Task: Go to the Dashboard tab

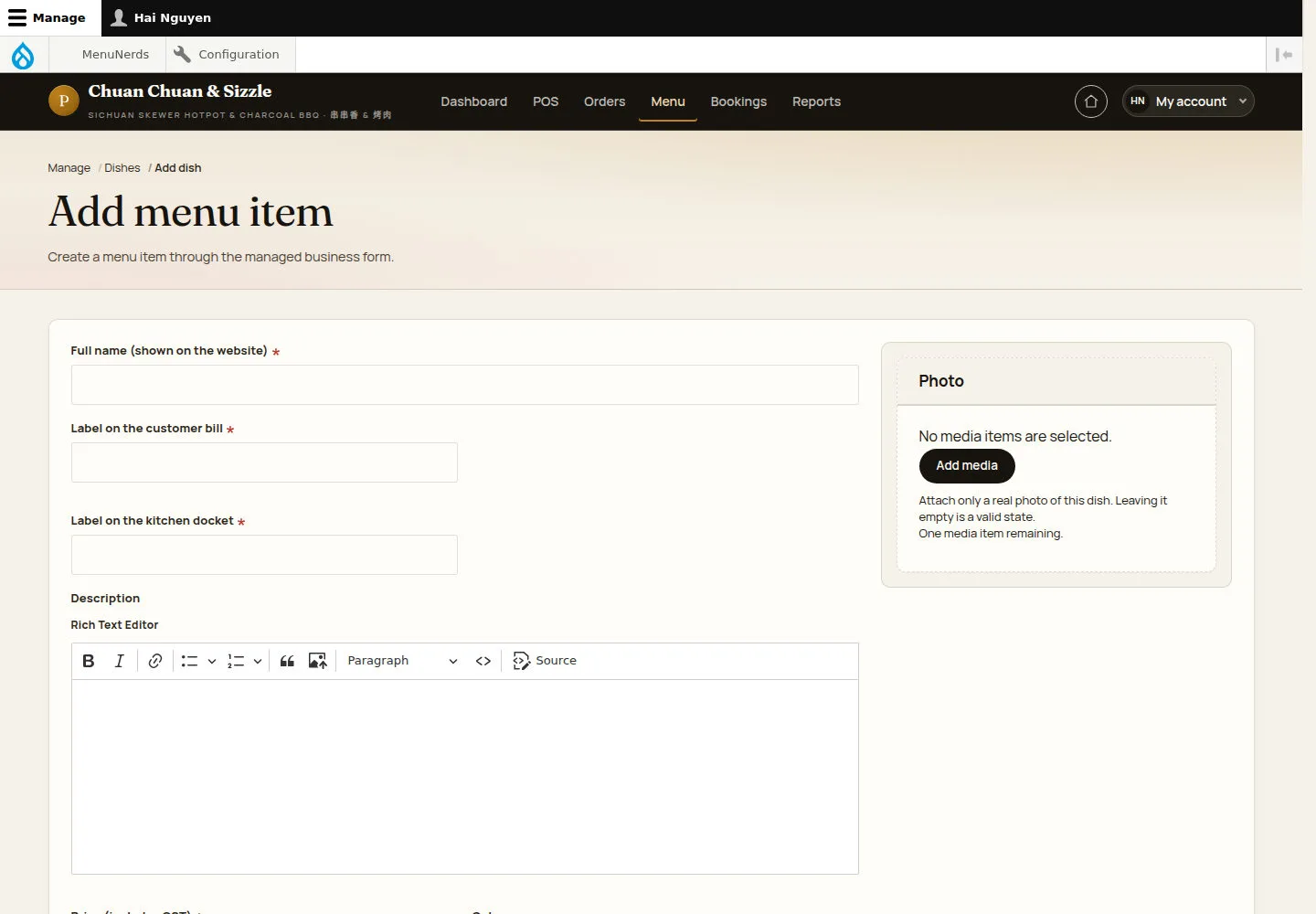Action: click(474, 101)
